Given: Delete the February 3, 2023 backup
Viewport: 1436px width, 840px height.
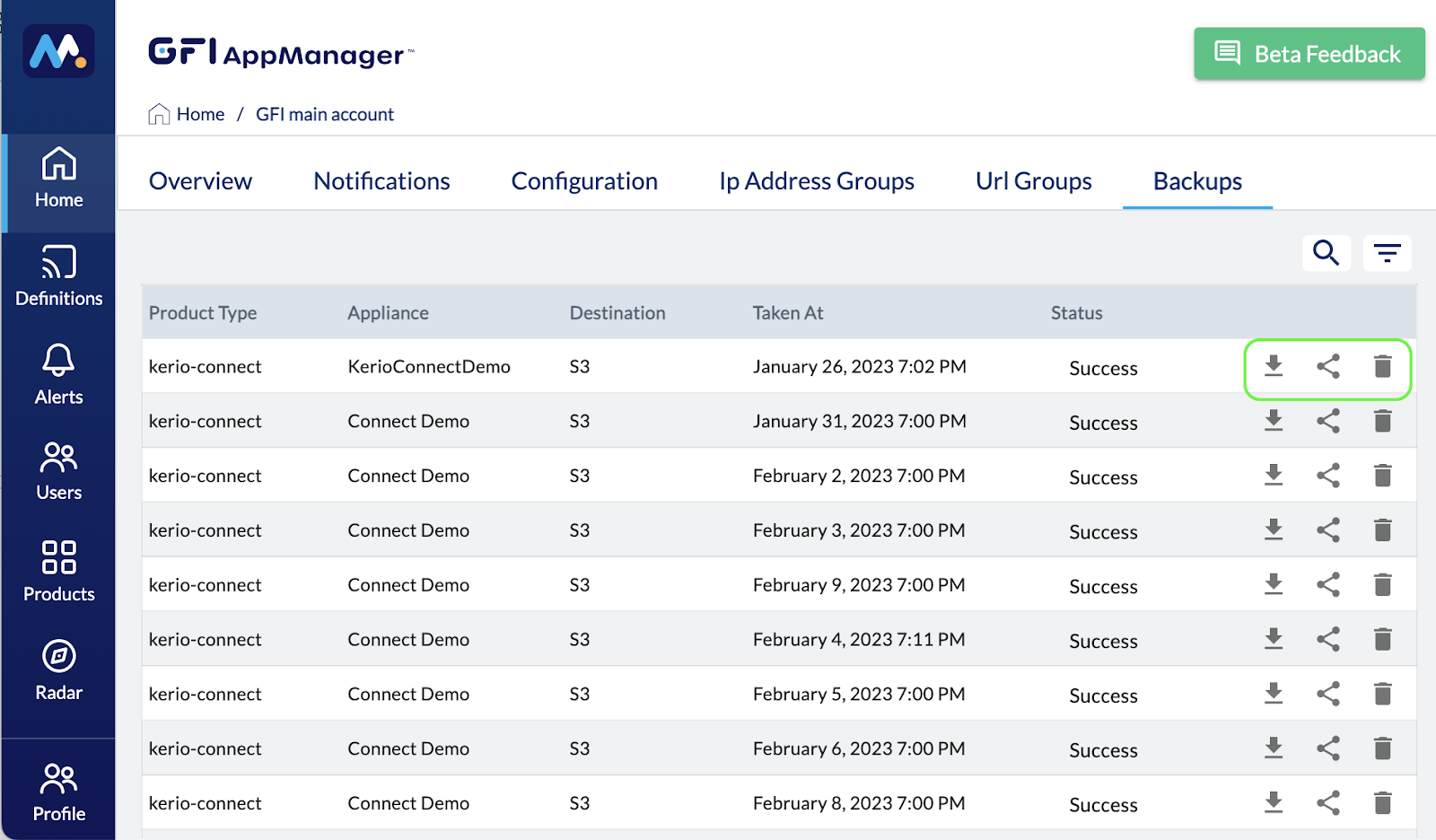Looking at the screenshot, I should [1383, 530].
